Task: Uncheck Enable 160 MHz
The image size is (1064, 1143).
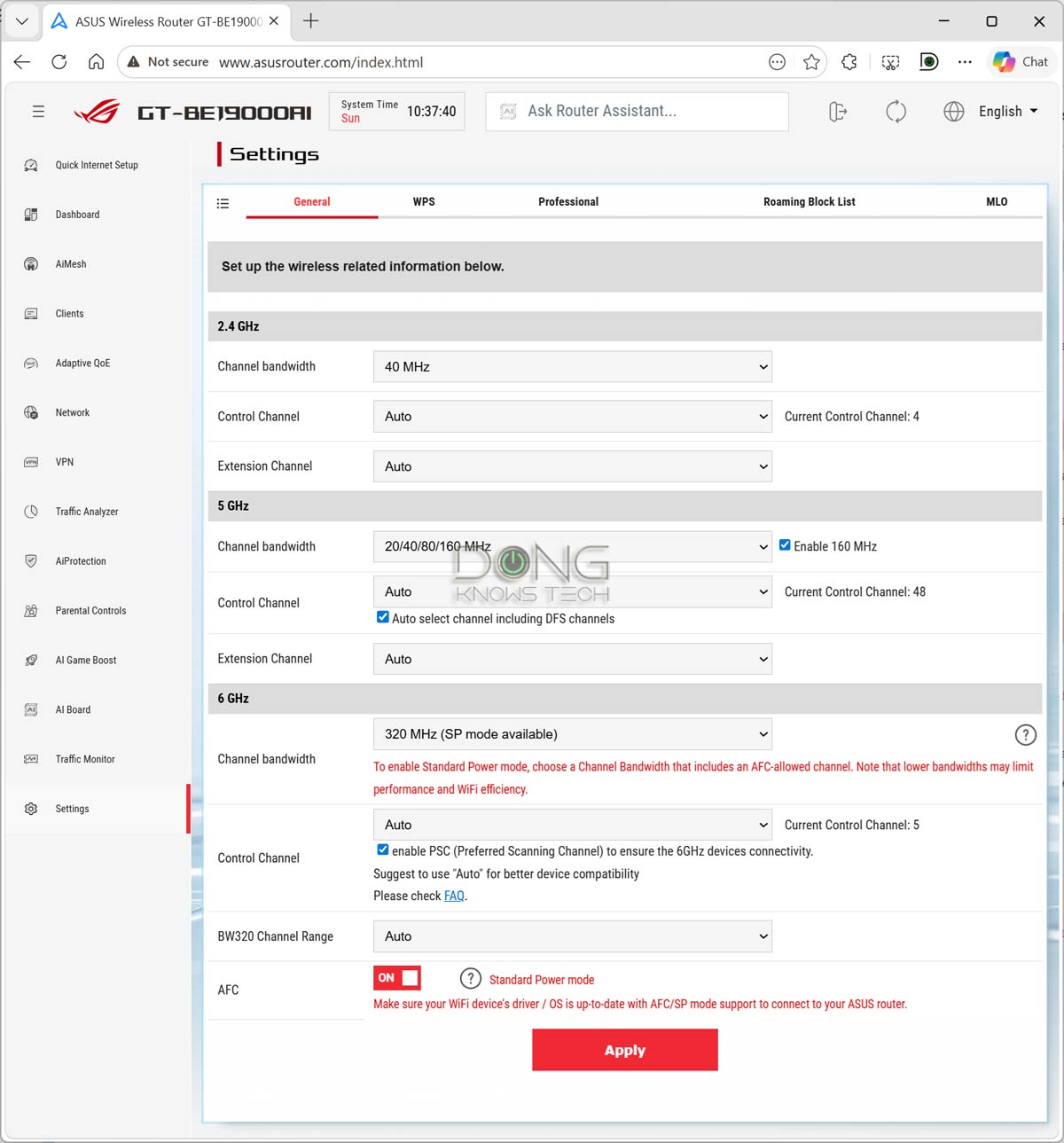Action: [785, 544]
